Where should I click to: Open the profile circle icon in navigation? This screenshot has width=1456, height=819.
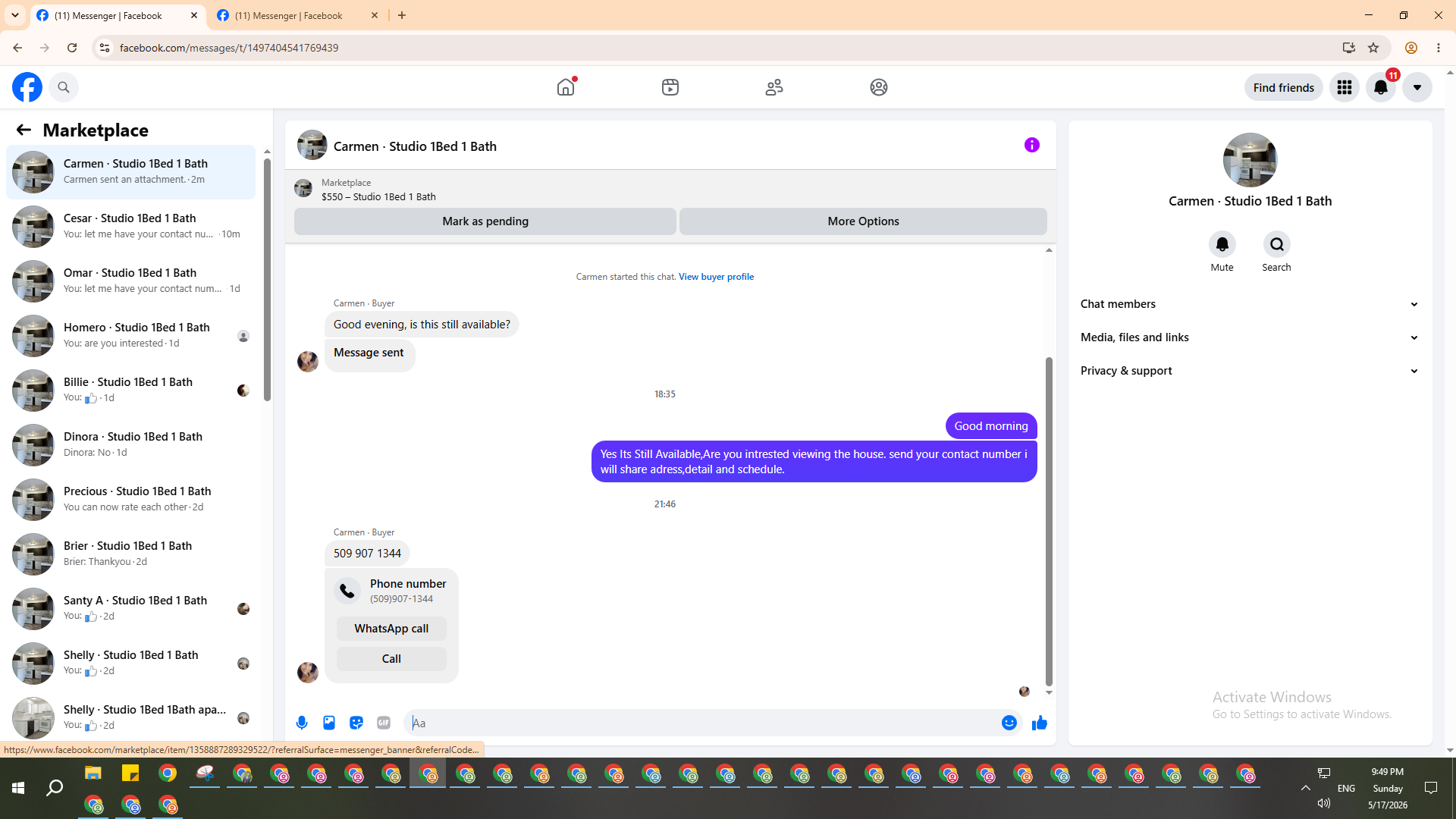coord(879,87)
